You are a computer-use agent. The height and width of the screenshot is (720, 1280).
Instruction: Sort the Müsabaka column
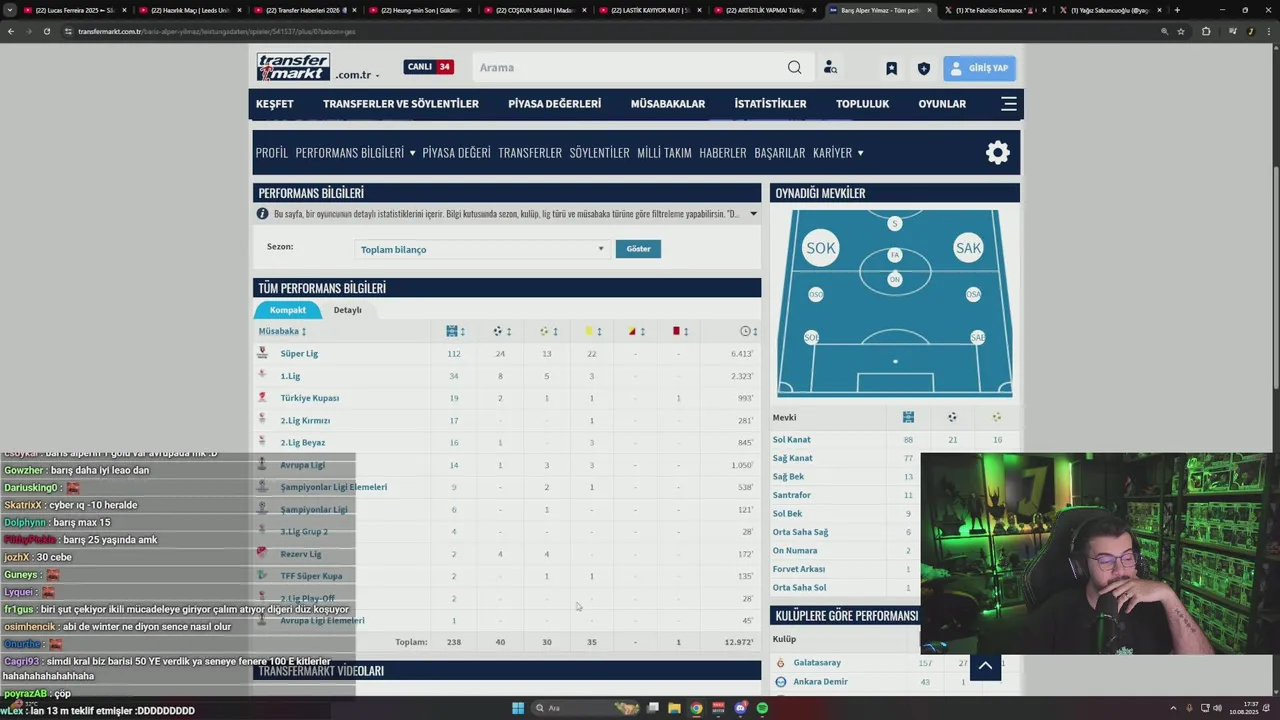(282, 331)
